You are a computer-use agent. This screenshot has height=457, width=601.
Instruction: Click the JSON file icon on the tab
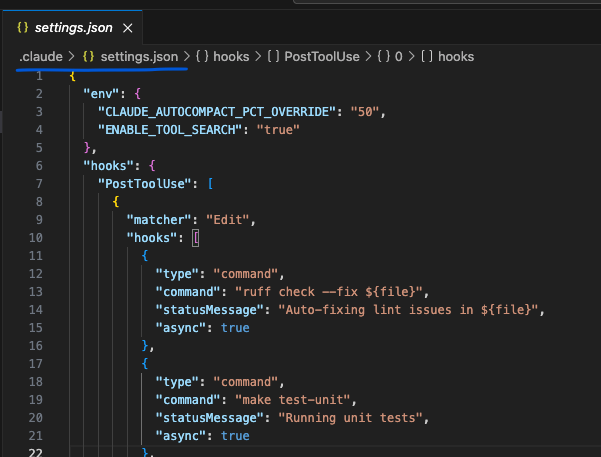[23, 27]
